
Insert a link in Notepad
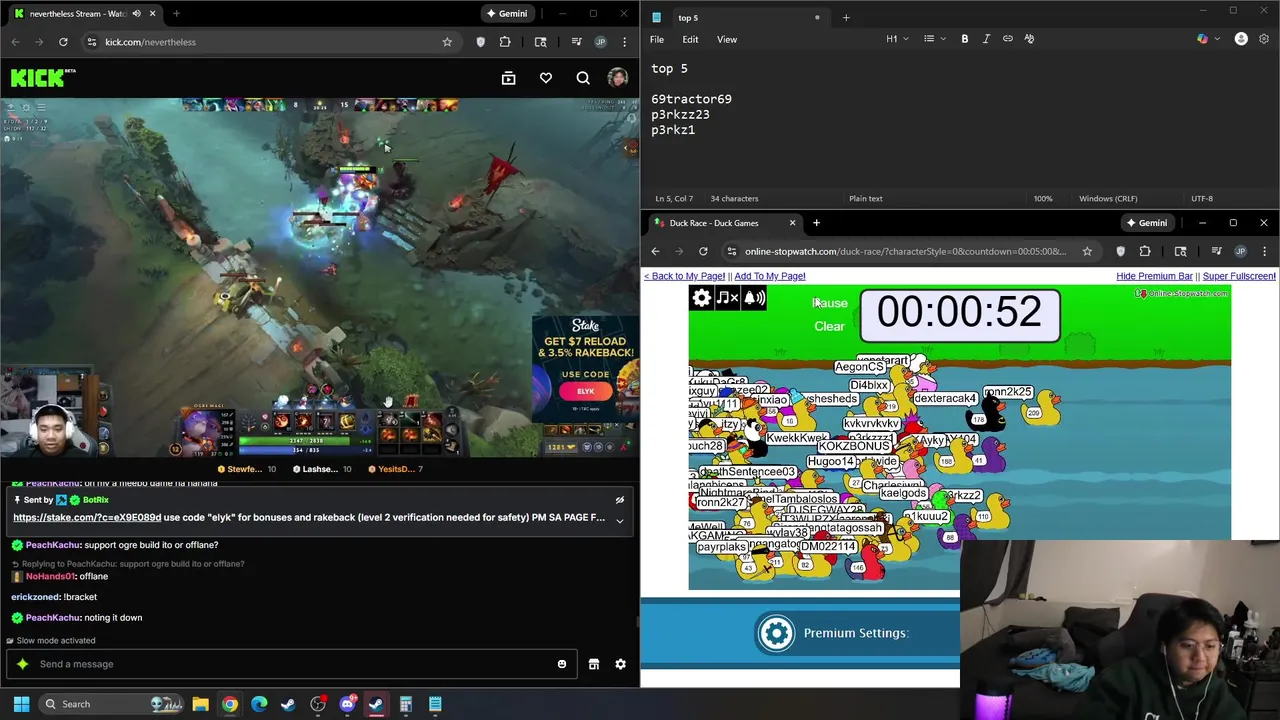point(1008,39)
